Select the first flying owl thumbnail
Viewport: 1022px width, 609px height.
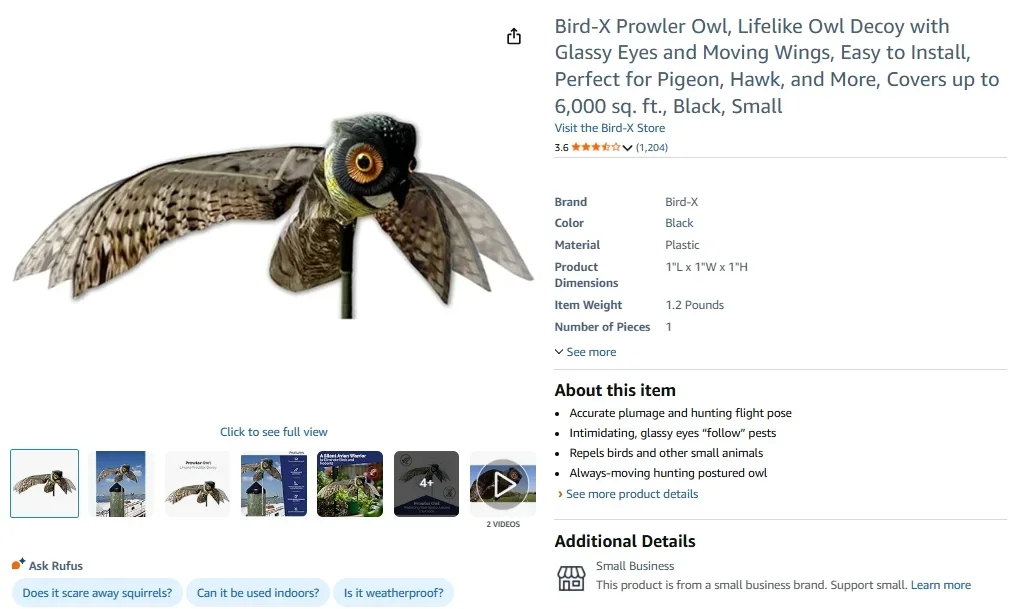pyautogui.click(x=44, y=483)
